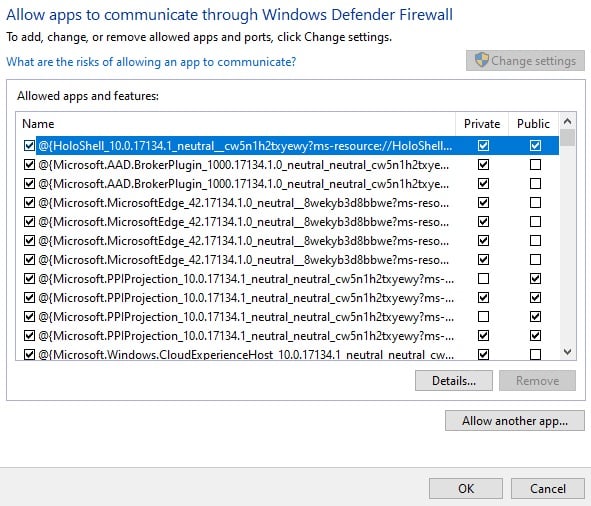Click the scrollbar thumb in the apps list
The height and width of the screenshot is (506, 591).
(567, 138)
